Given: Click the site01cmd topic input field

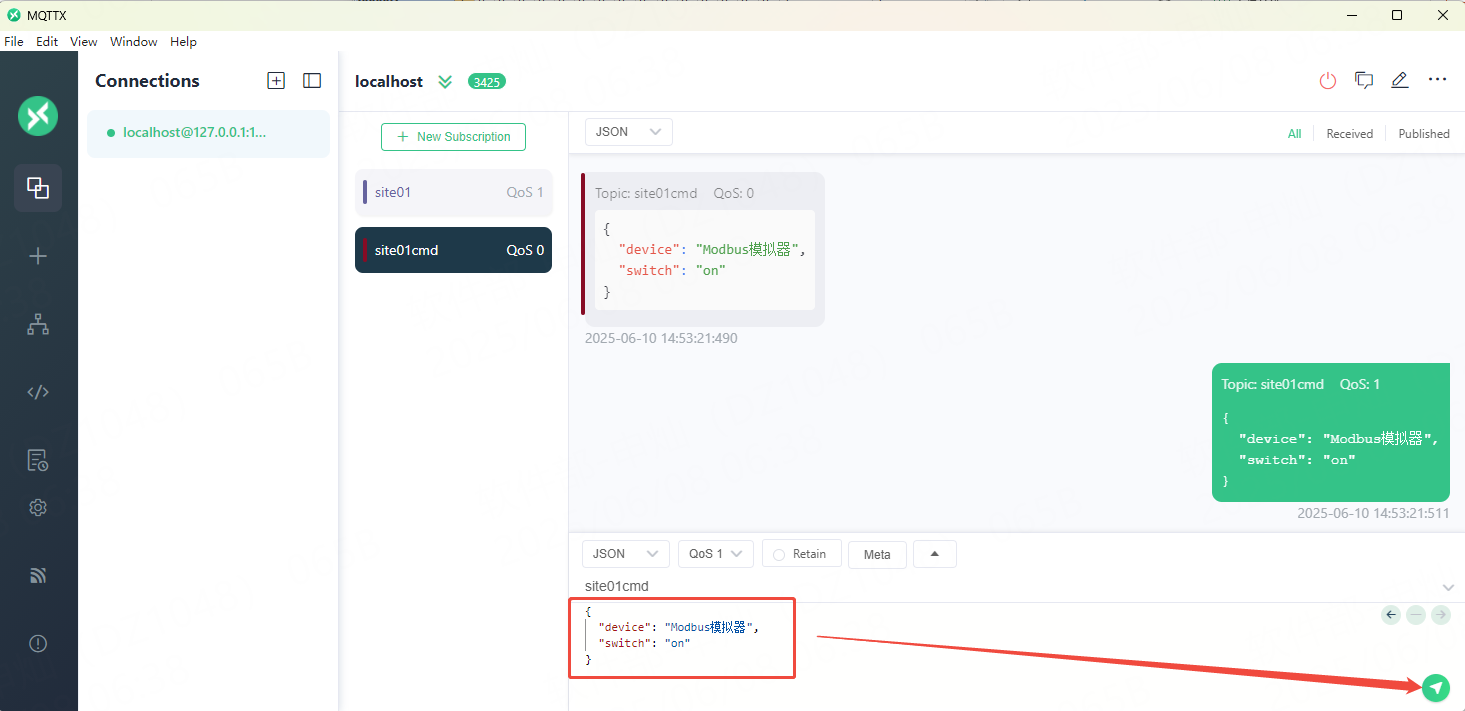Looking at the screenshot, I should [x=1000, y=586].
